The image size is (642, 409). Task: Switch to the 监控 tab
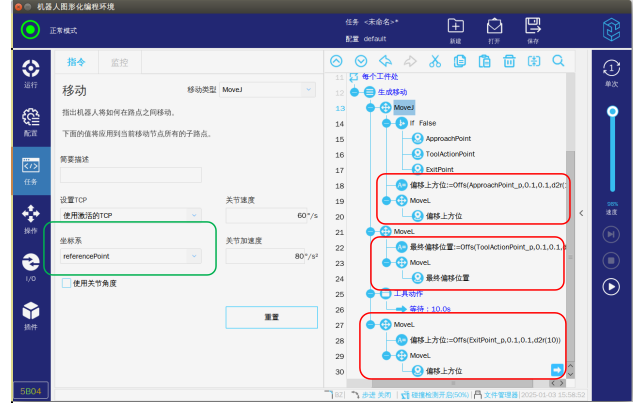click(119, 62)
